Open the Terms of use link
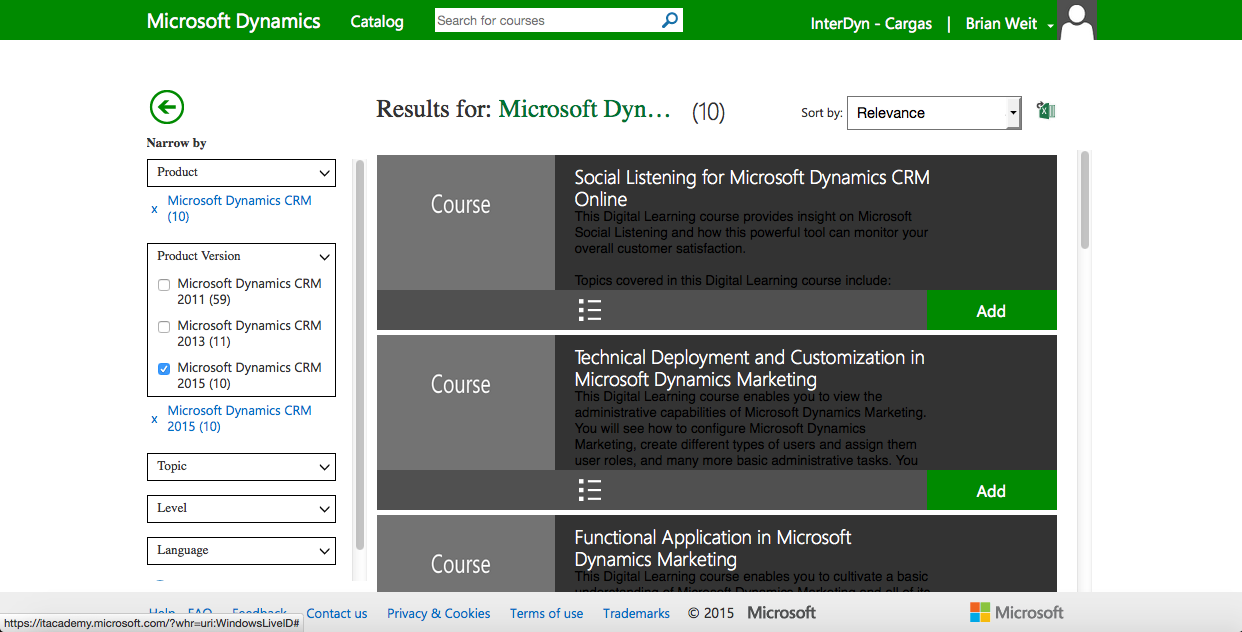This screenshot has height=632, width=1242. tap(546, 613)
